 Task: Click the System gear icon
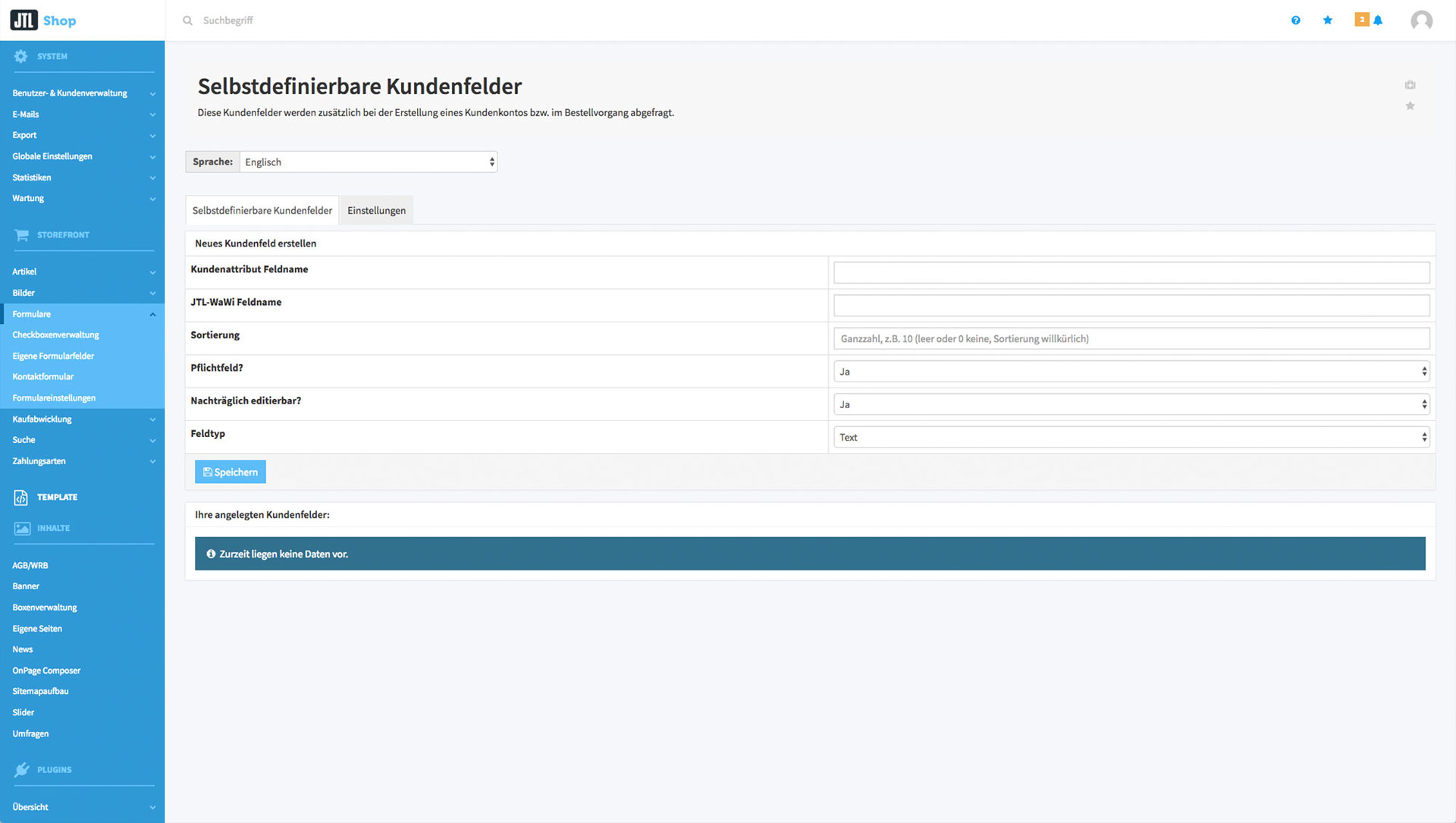[x=20, y=56]
